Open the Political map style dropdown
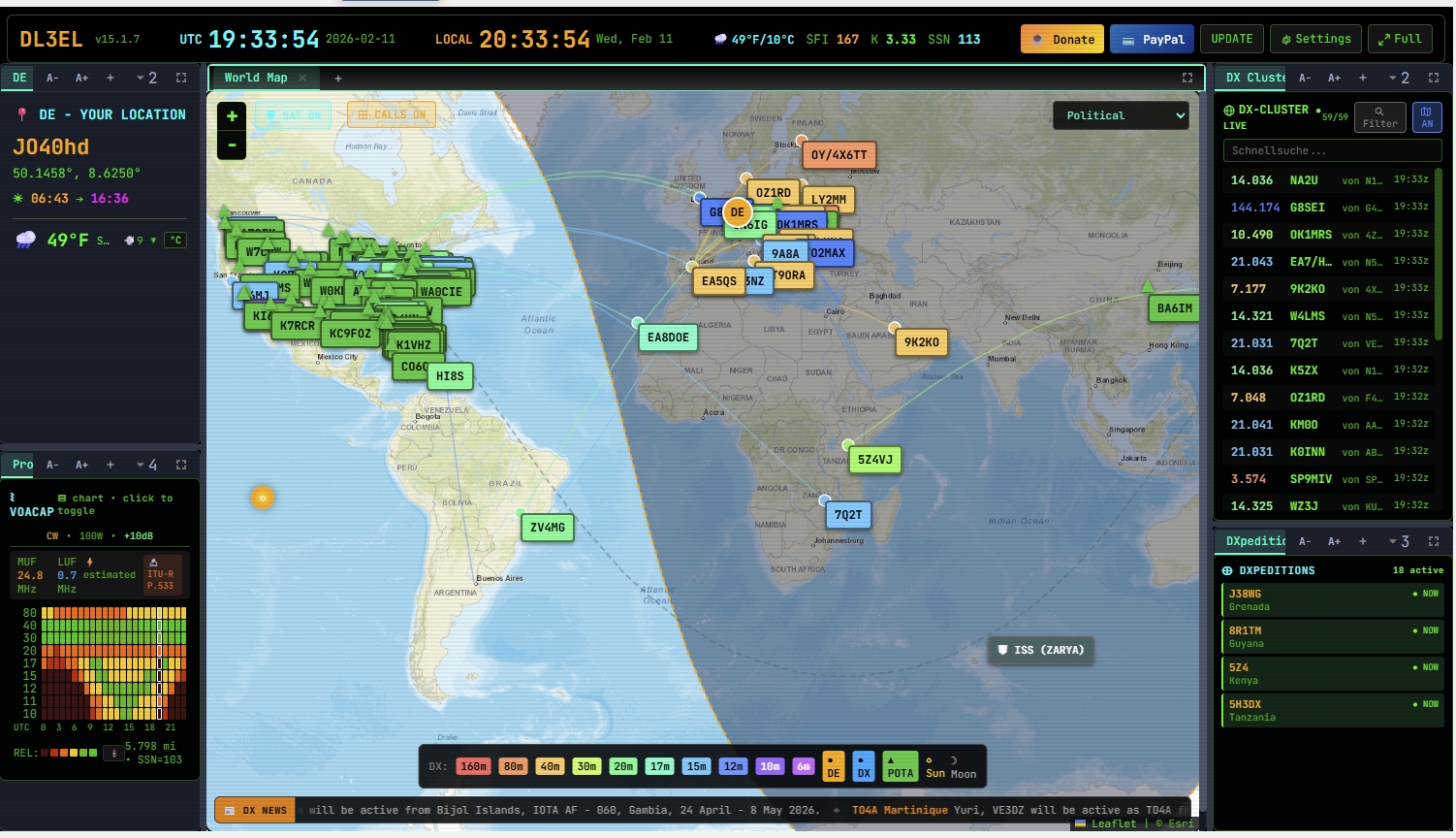 pyautogui.click(x=1121, y=115)
